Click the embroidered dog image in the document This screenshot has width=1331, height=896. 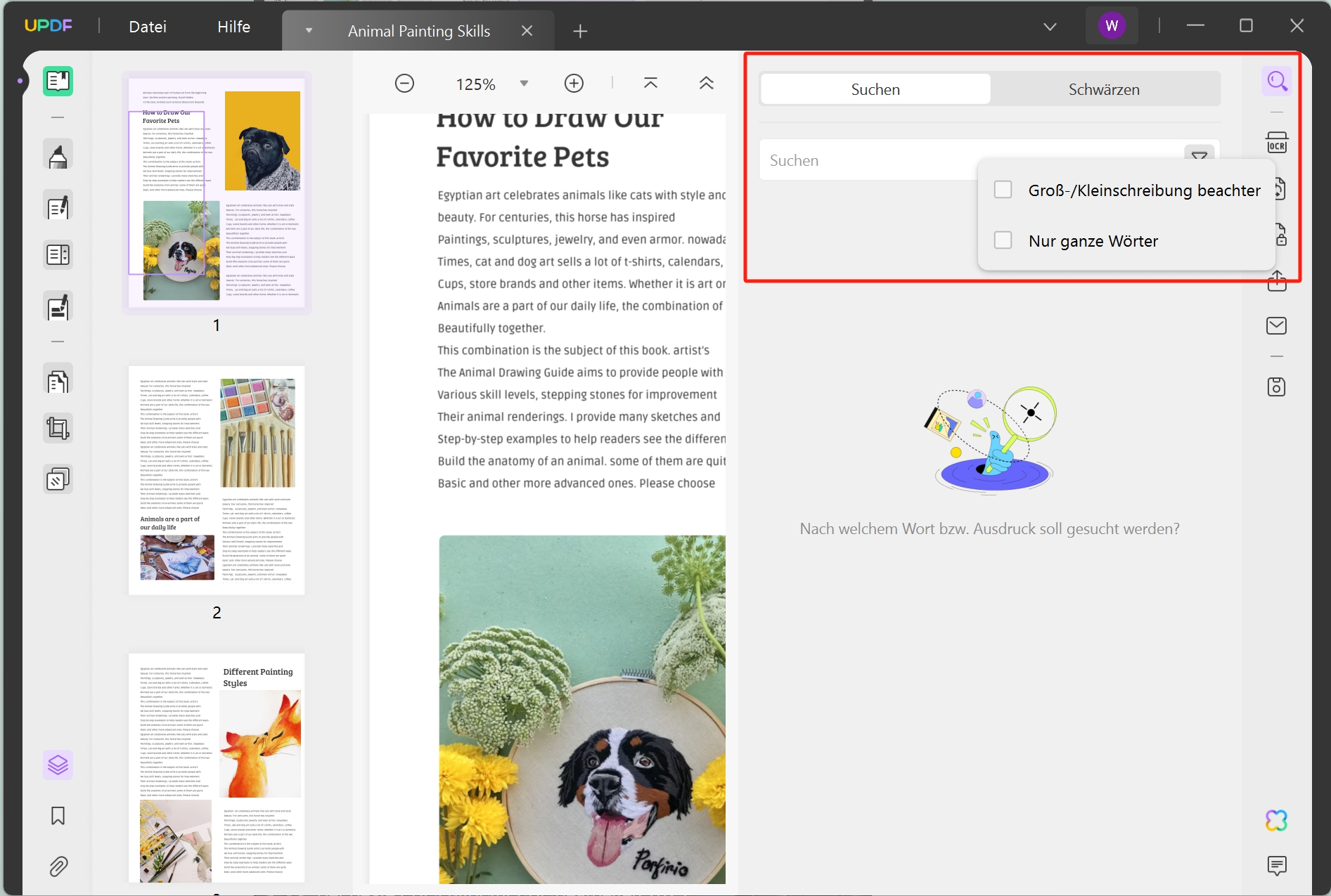(x=582, y=709)
